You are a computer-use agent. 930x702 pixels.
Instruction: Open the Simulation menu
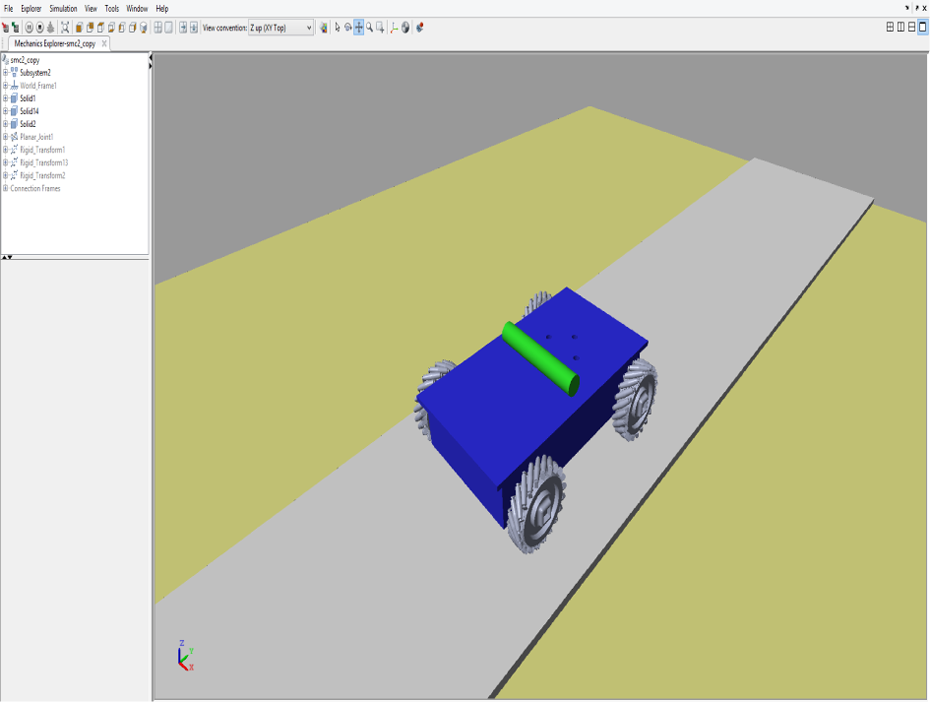coord(63,8)
